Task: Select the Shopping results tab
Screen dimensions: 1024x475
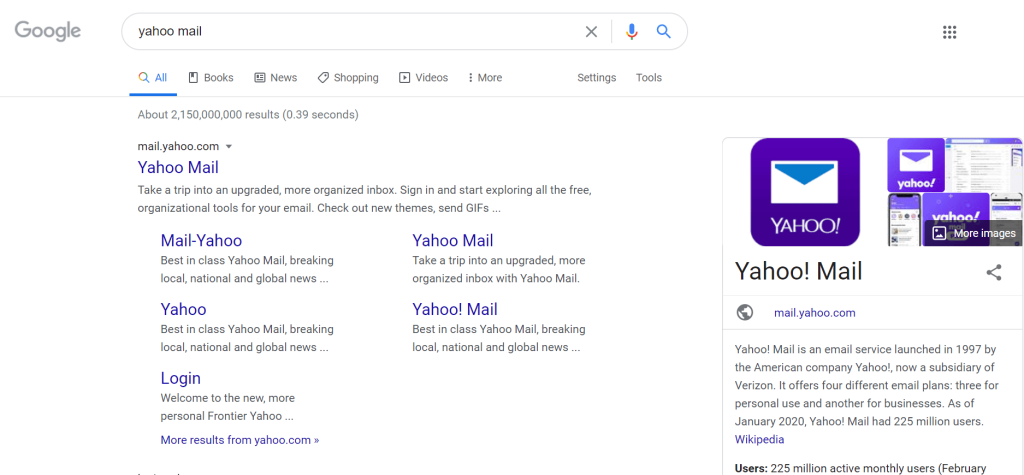Action: [x=348, y=78]
